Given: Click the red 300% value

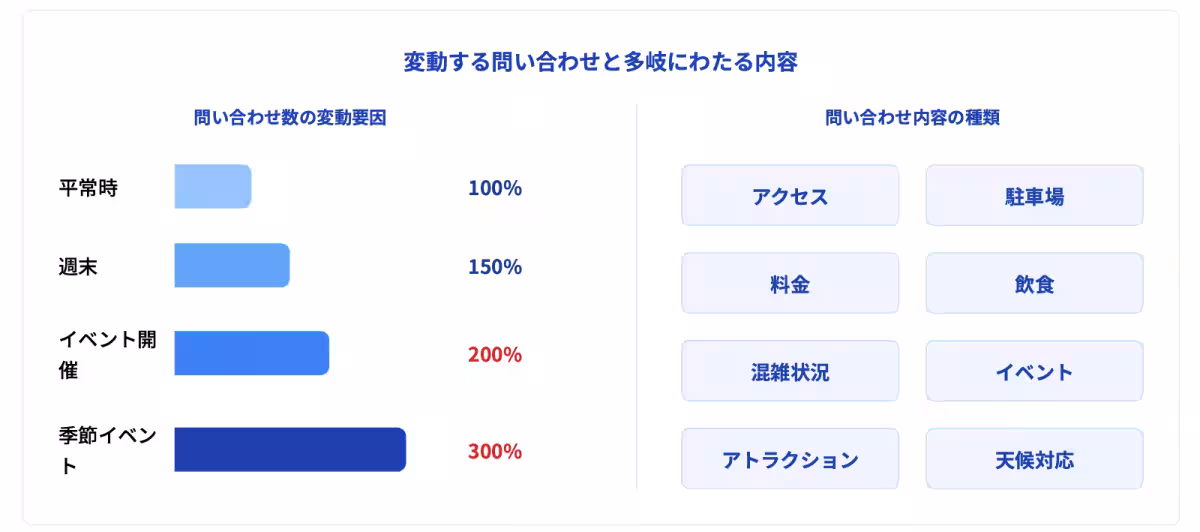Looking at the screenshot, I should coord(495,451).
